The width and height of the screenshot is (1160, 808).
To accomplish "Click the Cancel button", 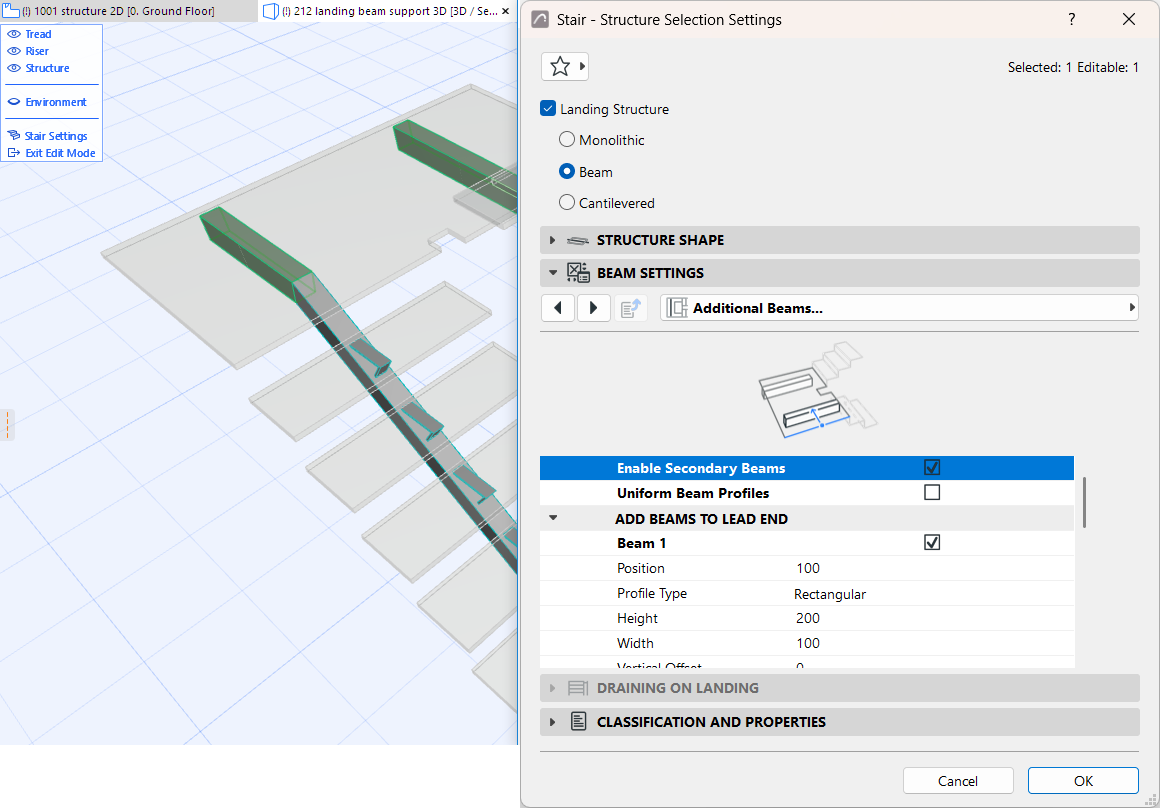I will (958, 781).
